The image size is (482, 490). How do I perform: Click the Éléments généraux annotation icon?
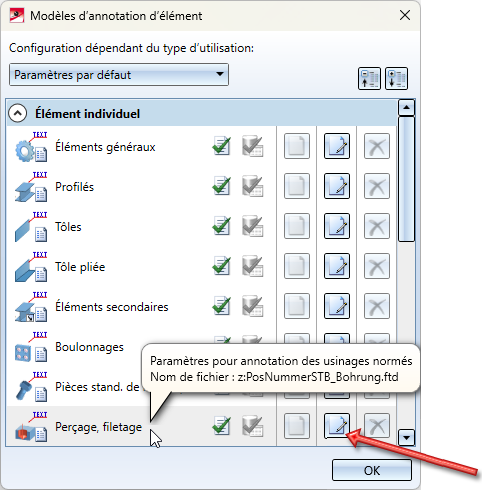click(x=31, y=147)
